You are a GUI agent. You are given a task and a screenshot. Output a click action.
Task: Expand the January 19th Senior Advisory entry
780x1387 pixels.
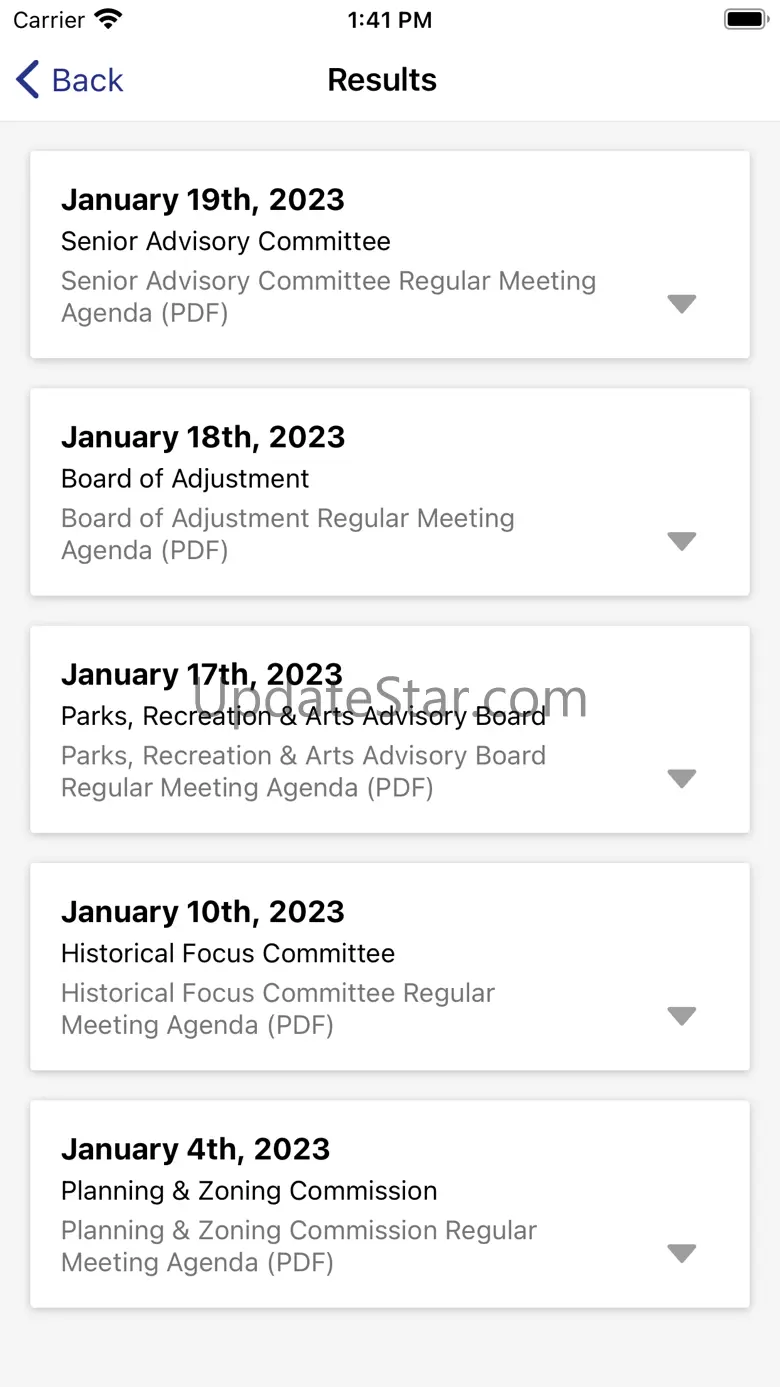(681, 304)
